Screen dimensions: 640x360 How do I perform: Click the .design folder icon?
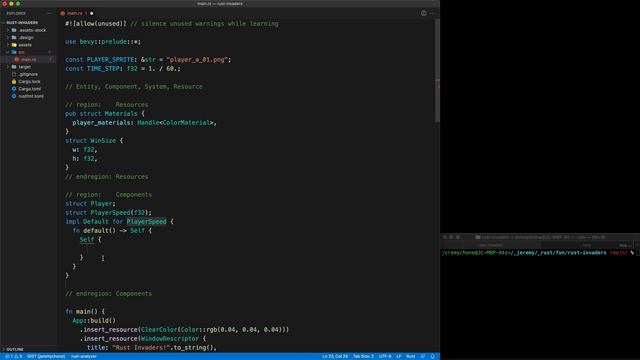[14, 38]
